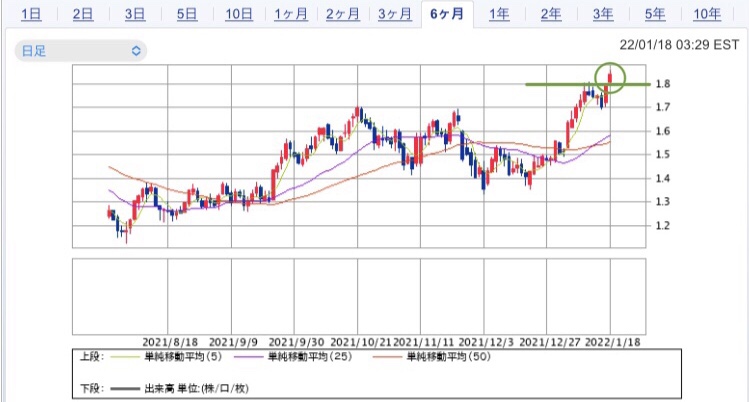
Task: Click the timestamp 22/01/18 03:29 EST
Action: (679, 45)
